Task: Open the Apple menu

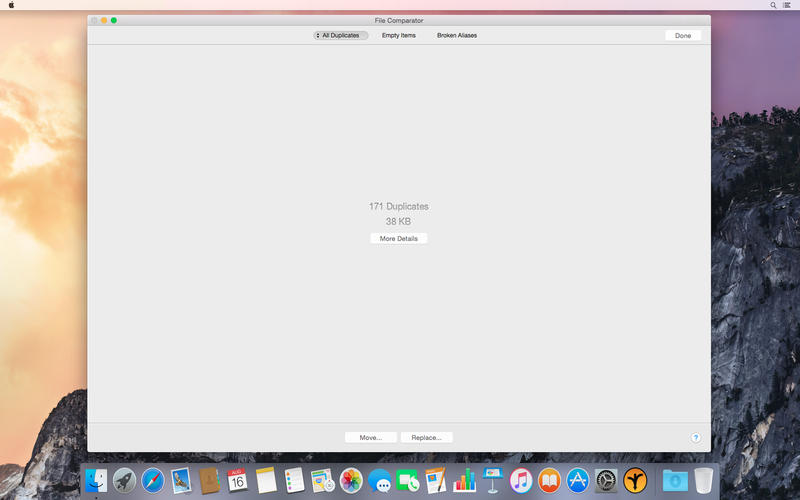Action: pyautogui.click(x=11, y=5)
